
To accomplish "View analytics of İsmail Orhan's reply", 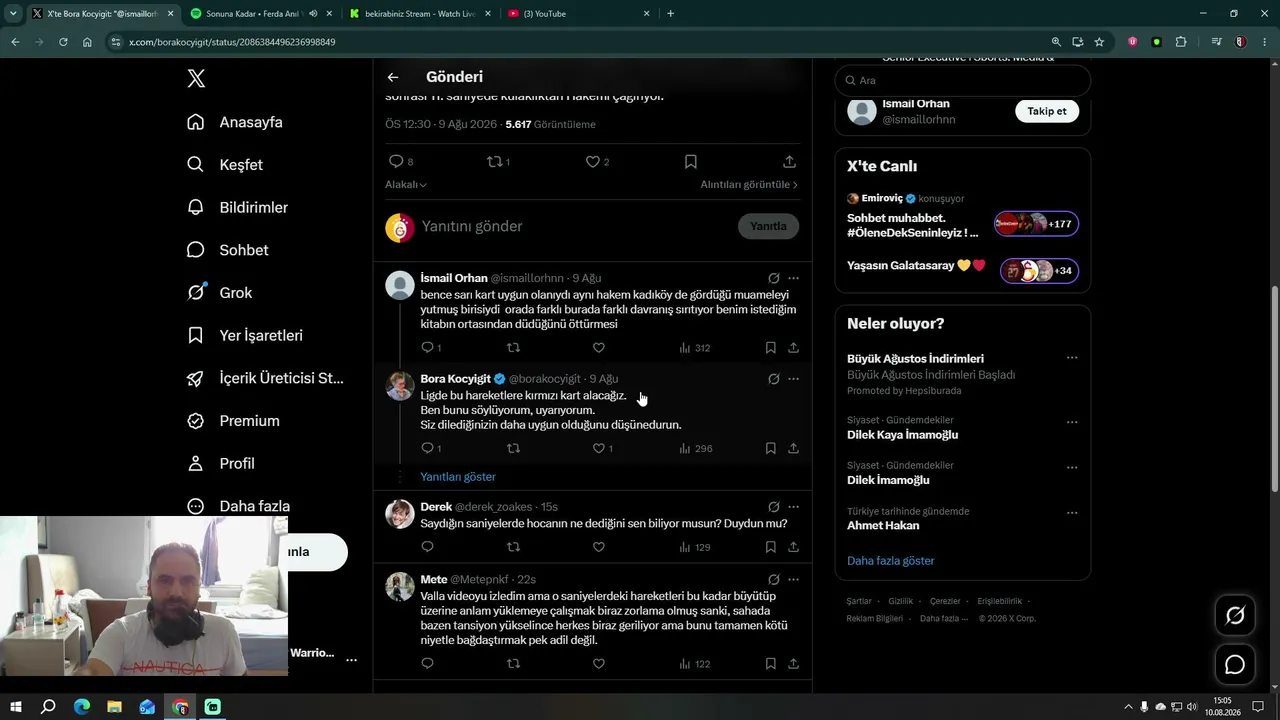I will click(694, 348).
